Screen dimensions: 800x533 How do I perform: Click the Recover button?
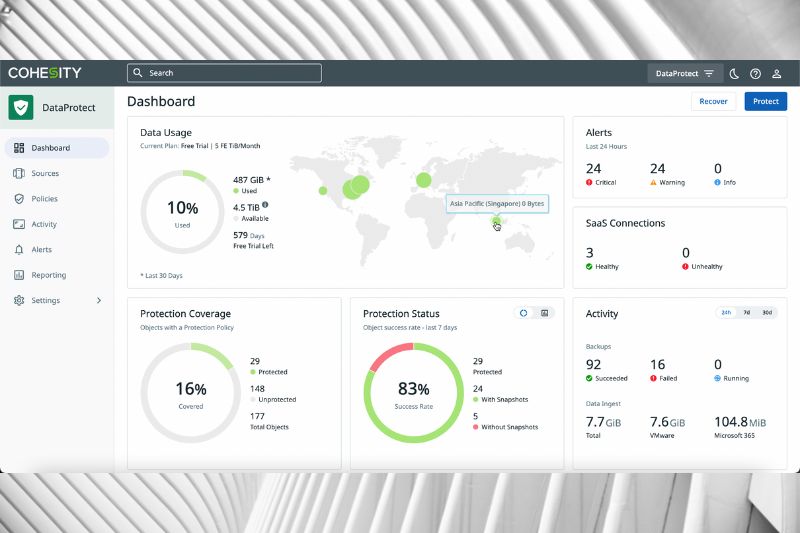point(713,101)
